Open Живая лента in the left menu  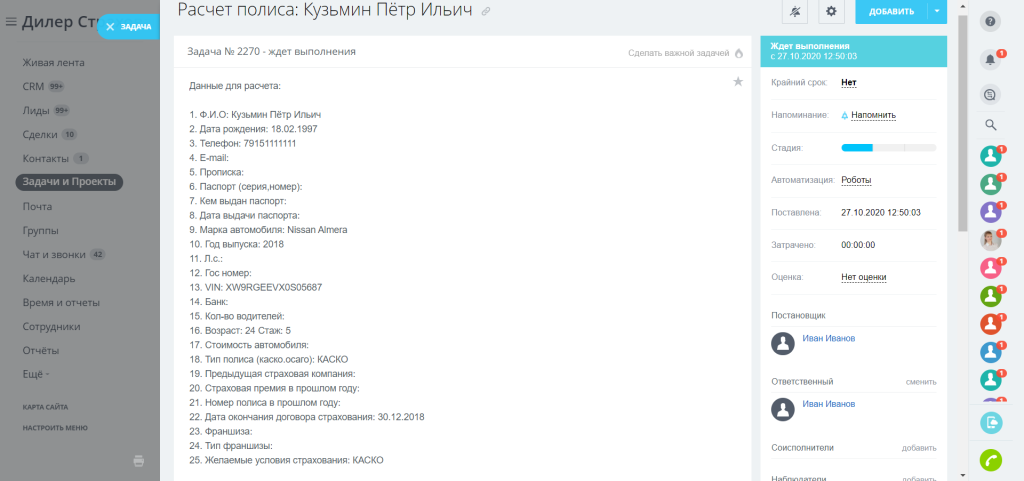(54, 63)
